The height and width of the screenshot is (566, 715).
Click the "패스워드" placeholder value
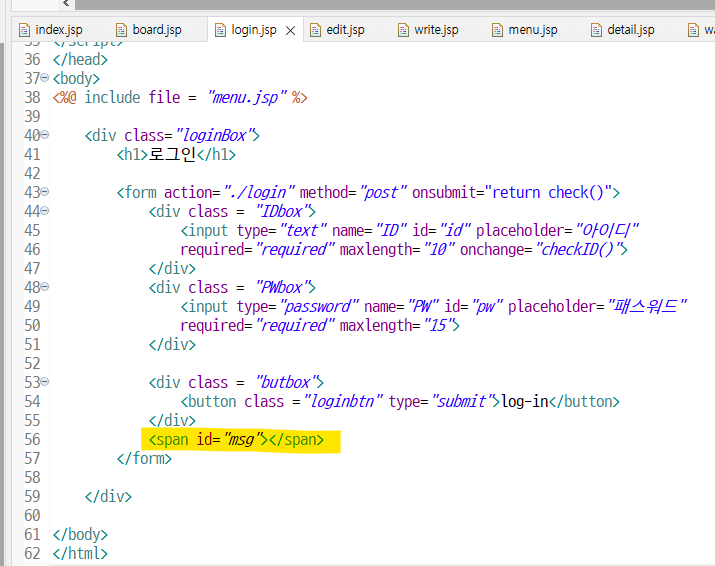coord(647,306)
